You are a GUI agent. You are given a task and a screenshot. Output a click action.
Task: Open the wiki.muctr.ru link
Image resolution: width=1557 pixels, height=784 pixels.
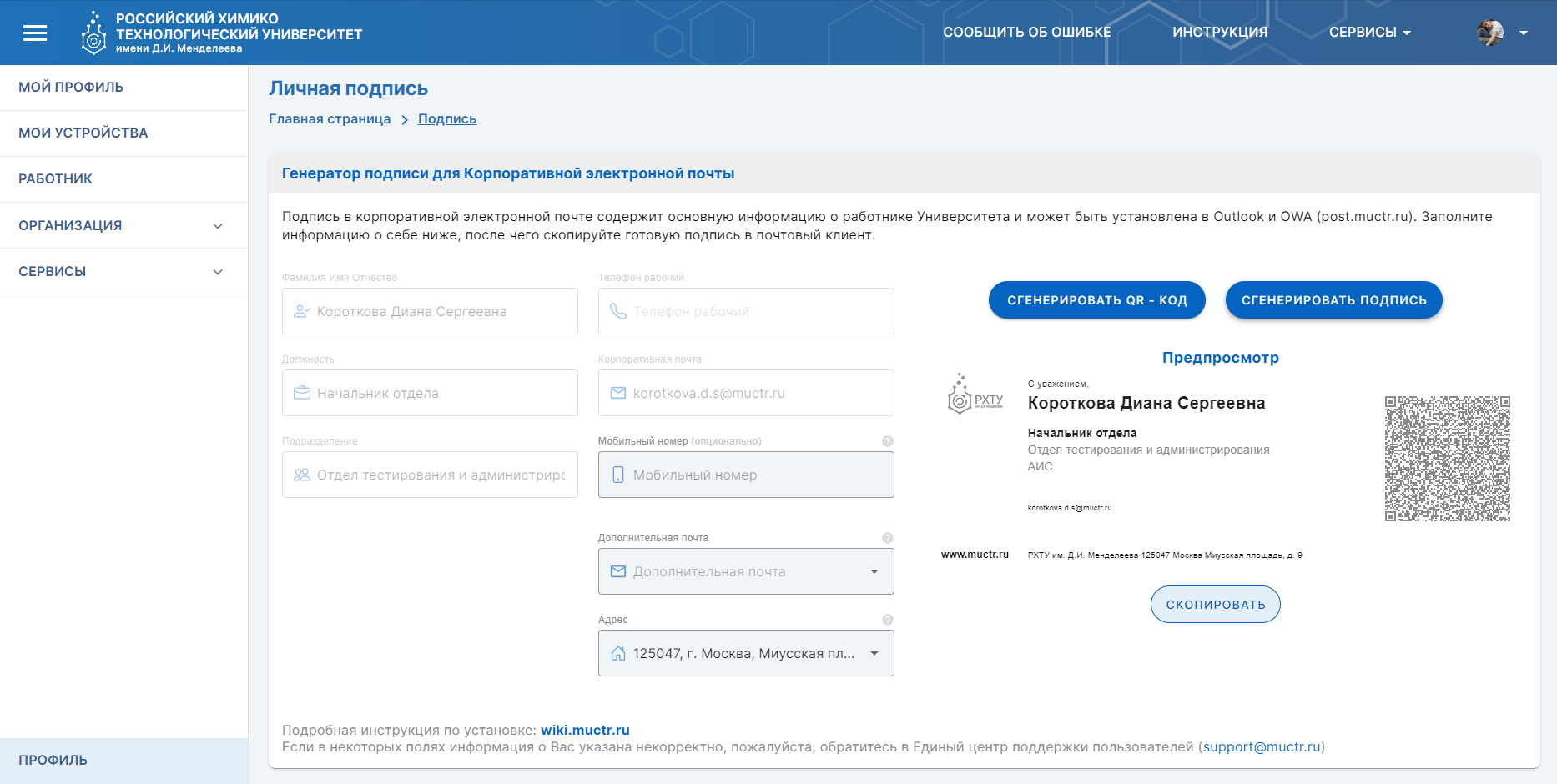tap(585, 730)
